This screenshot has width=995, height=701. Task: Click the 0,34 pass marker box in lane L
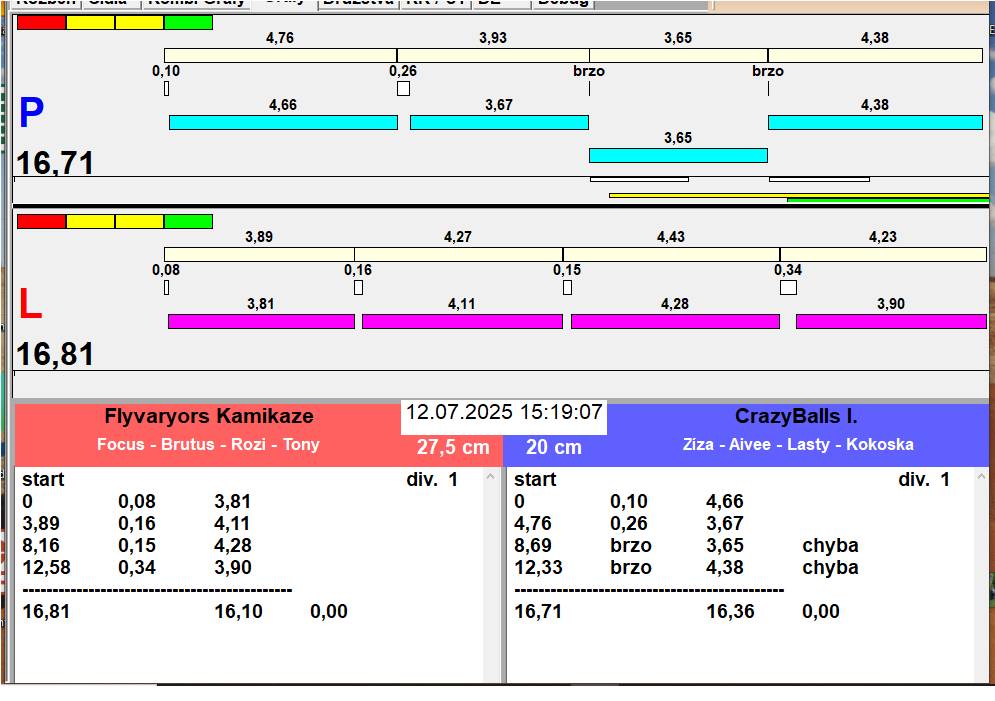(788, 287)
